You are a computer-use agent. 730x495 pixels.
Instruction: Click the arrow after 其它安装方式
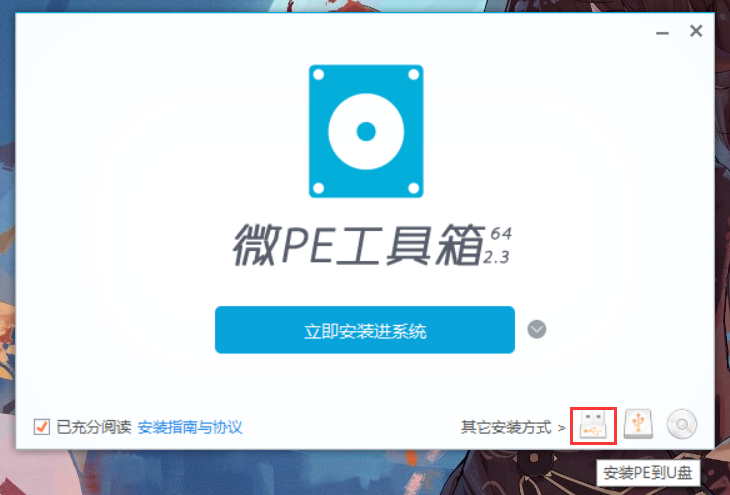[561, 427]
